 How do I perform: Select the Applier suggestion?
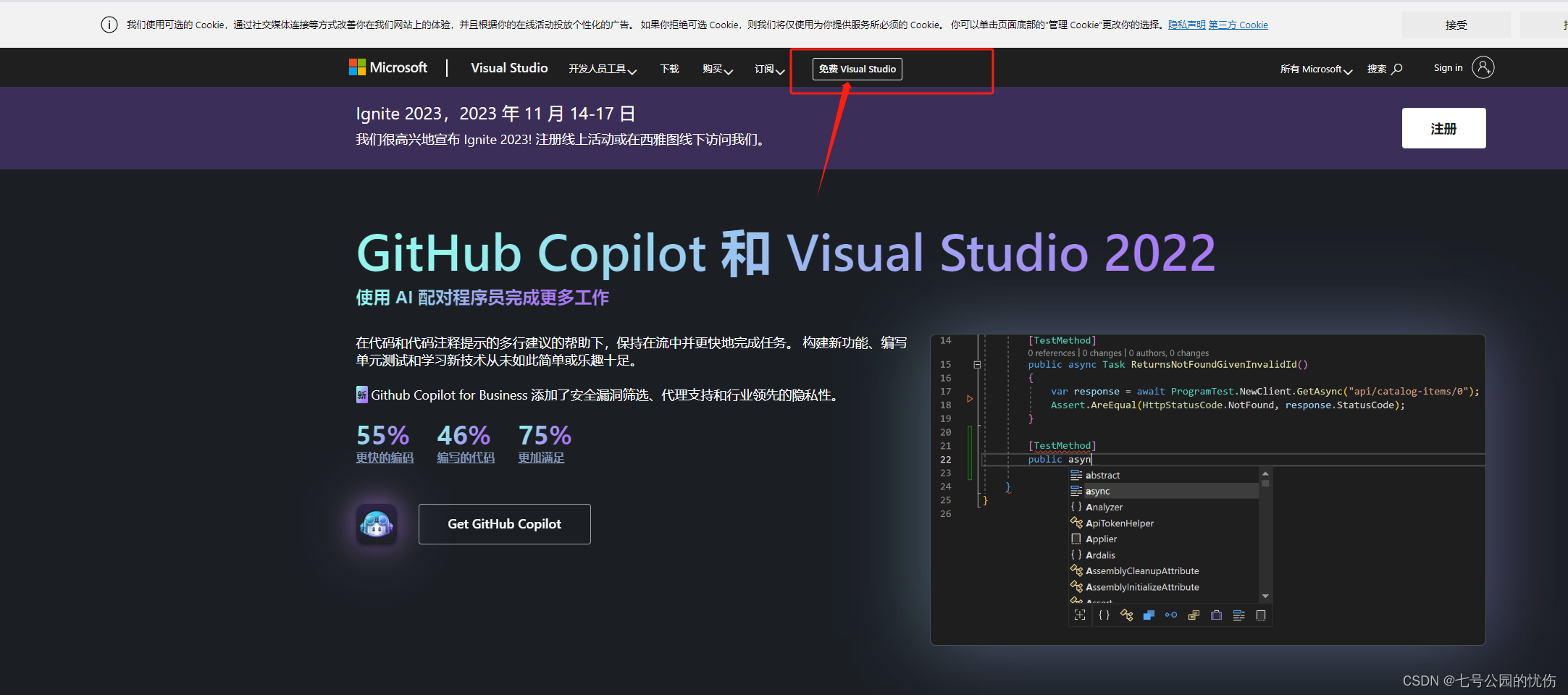pyautogui.click(x=1164, y=539)
